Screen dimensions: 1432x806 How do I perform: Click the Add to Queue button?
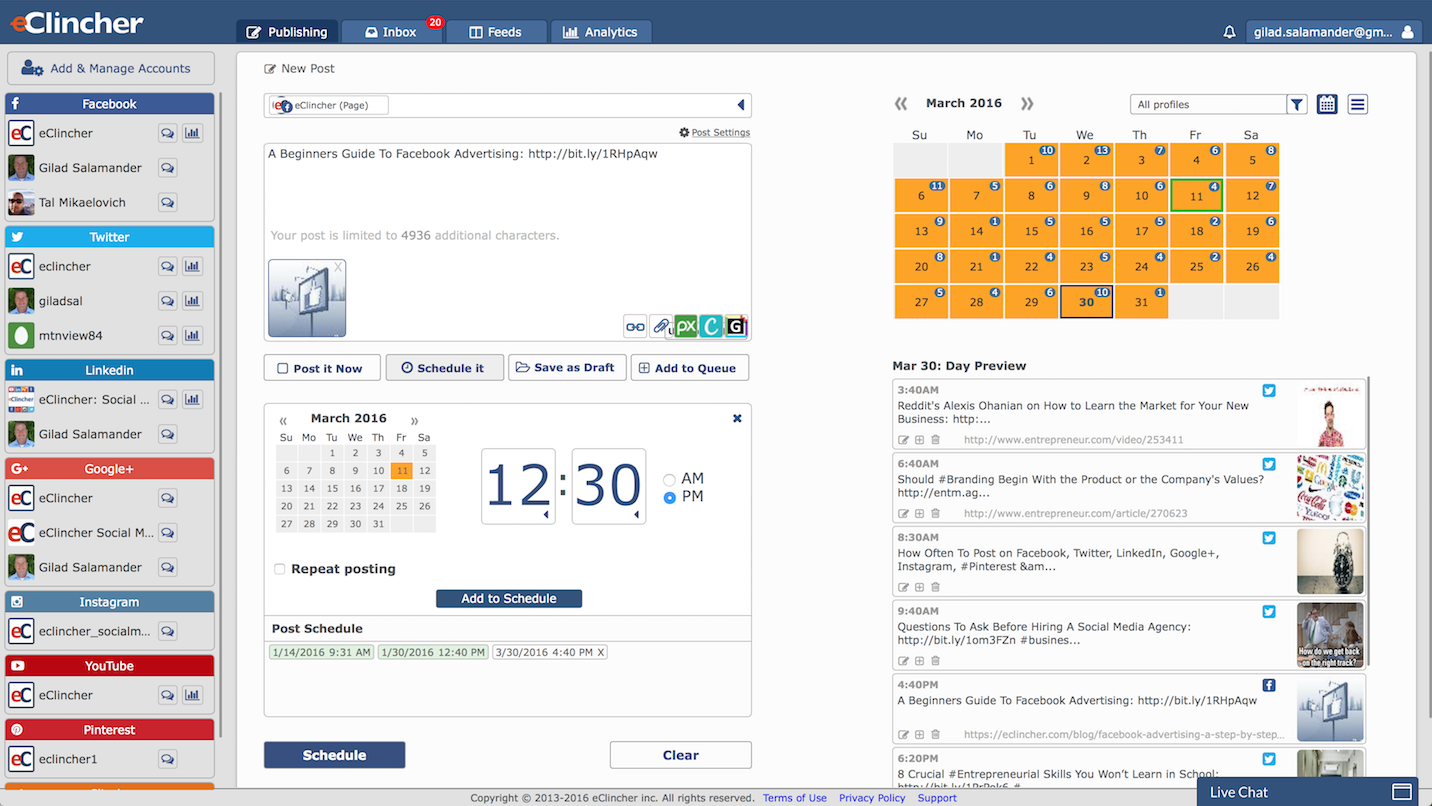(x=690, y=368)
